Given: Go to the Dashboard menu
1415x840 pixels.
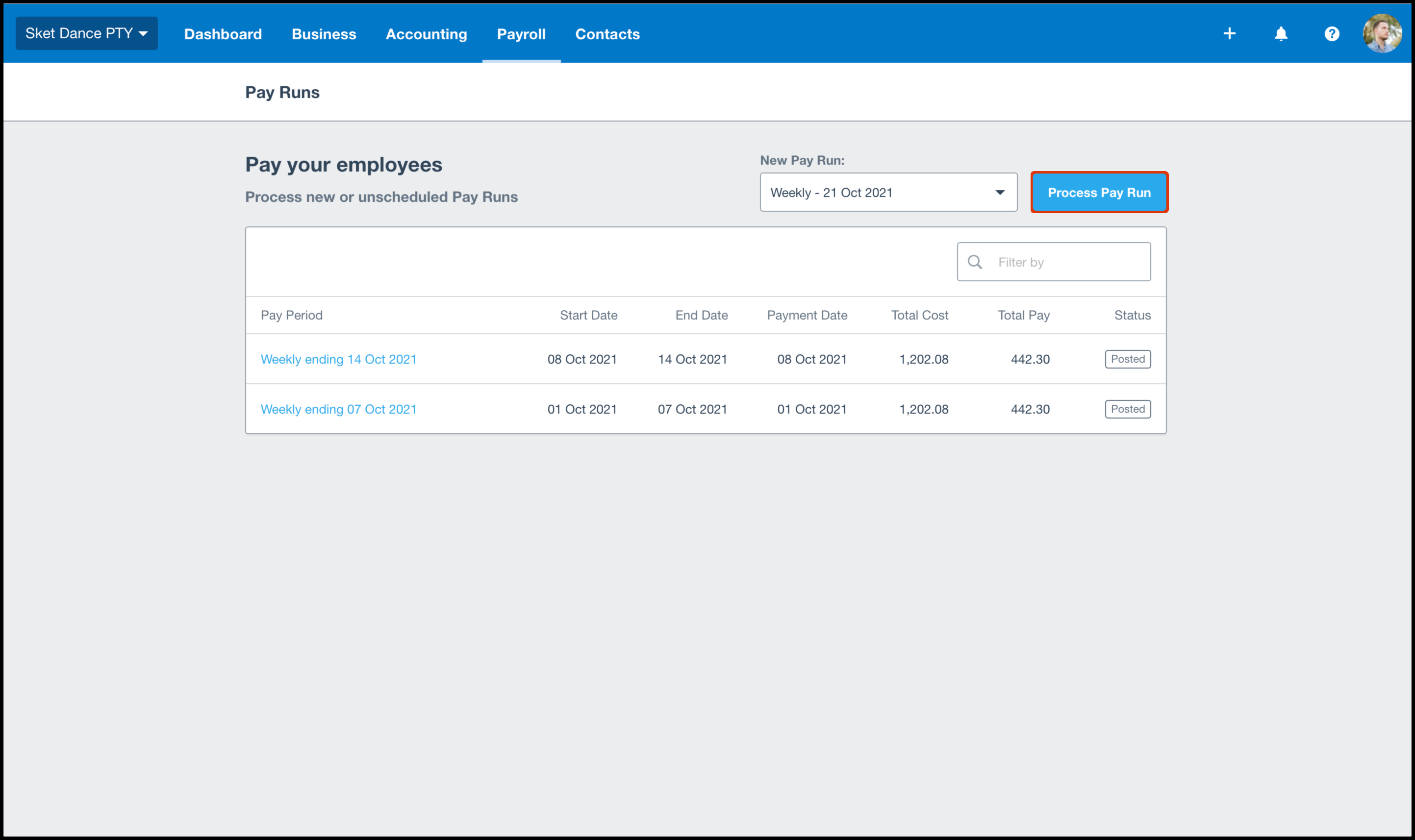Looking at the screenshot, I should [223, 34].
